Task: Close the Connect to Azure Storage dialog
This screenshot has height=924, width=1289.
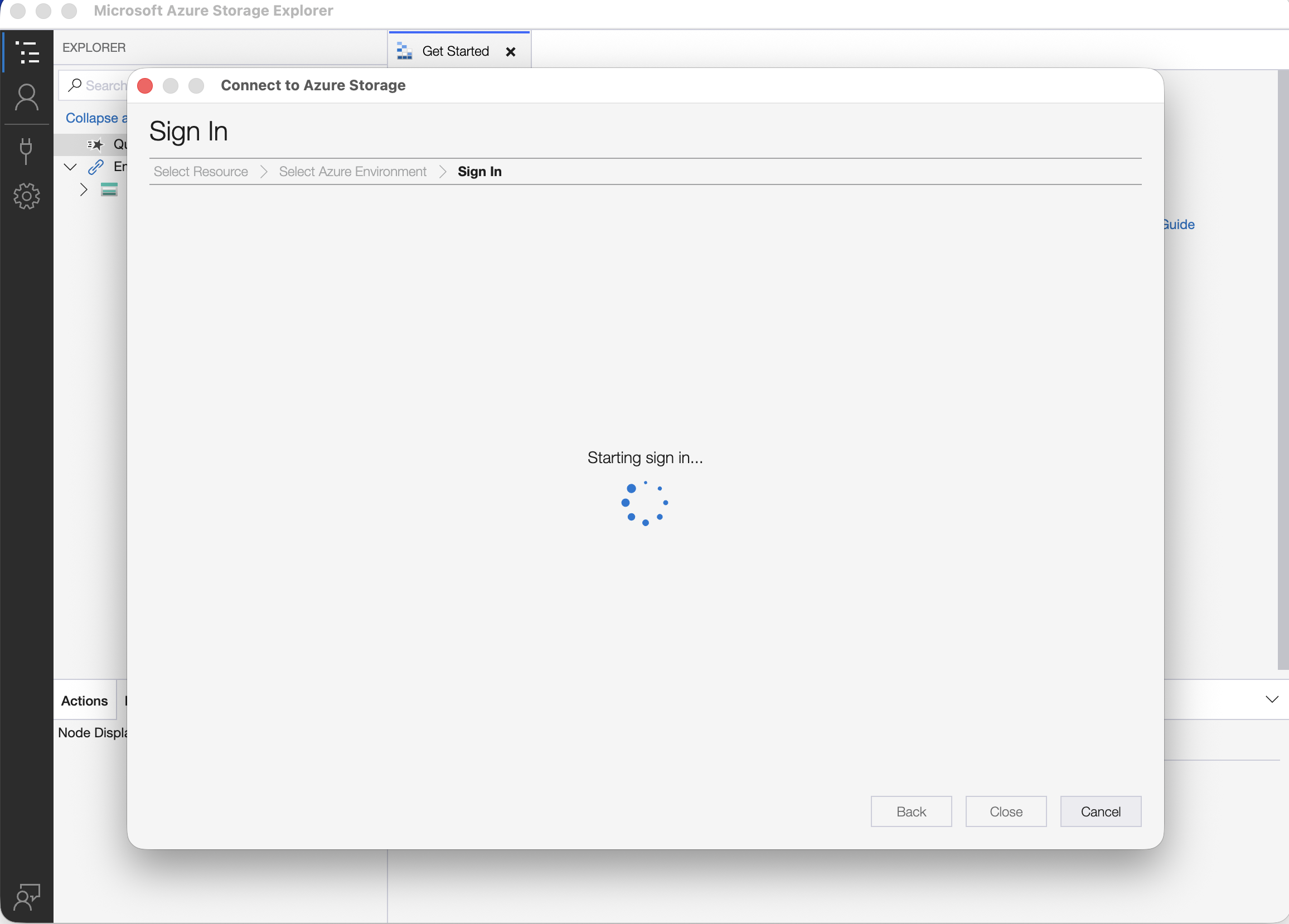Action: (x=145, y=86)
